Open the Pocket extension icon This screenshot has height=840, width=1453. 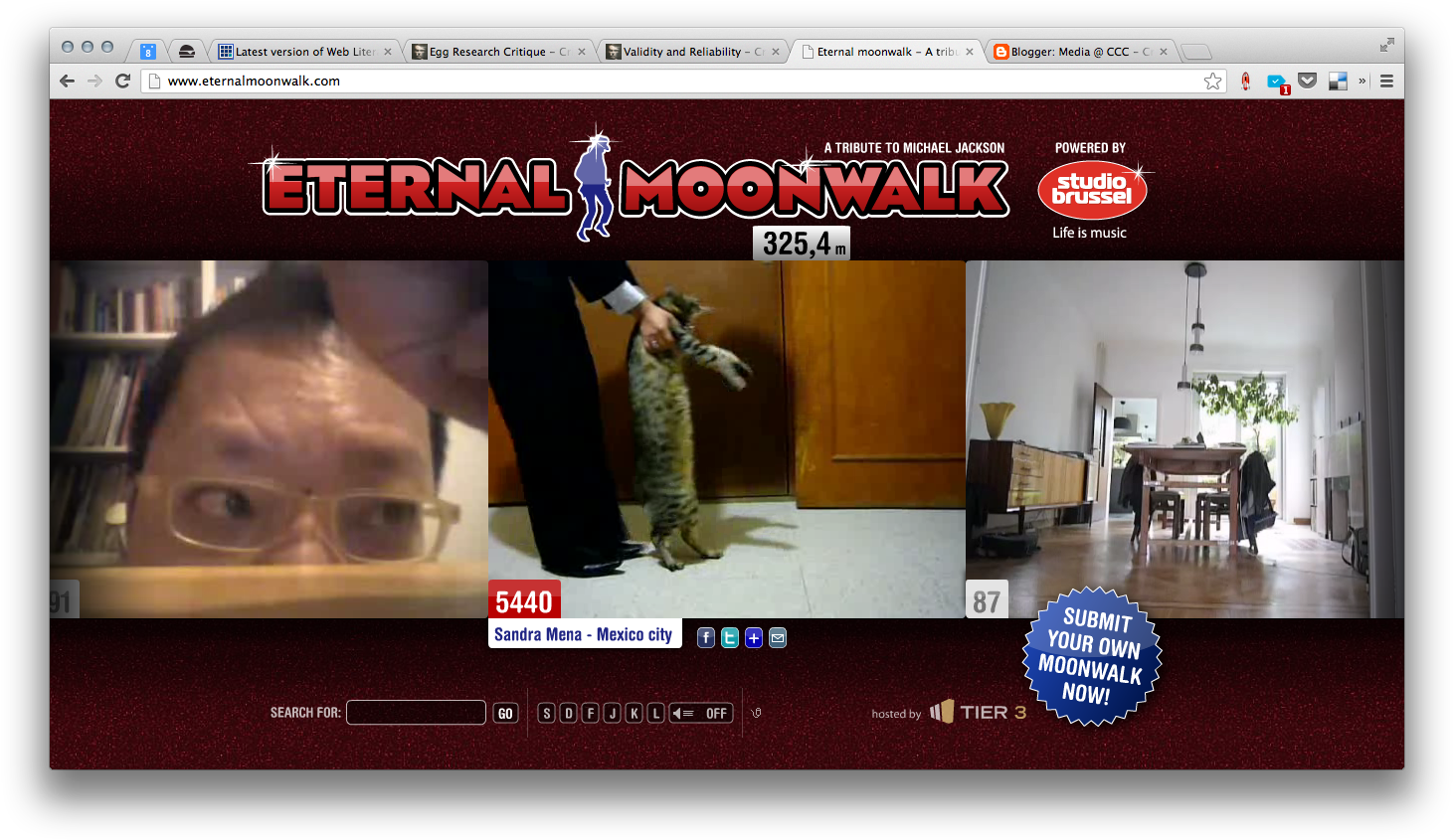(x=1308, y=82)
